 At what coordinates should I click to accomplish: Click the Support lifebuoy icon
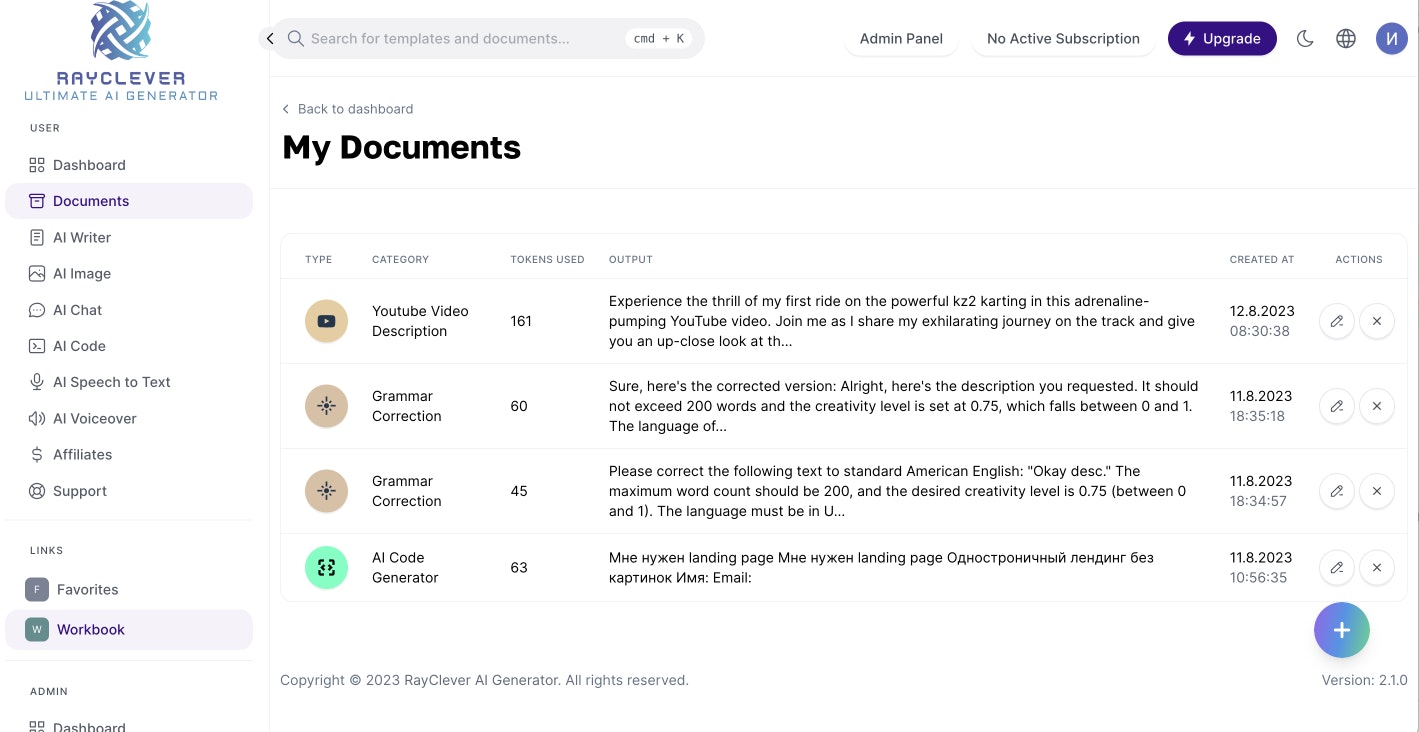coord(37,491)
